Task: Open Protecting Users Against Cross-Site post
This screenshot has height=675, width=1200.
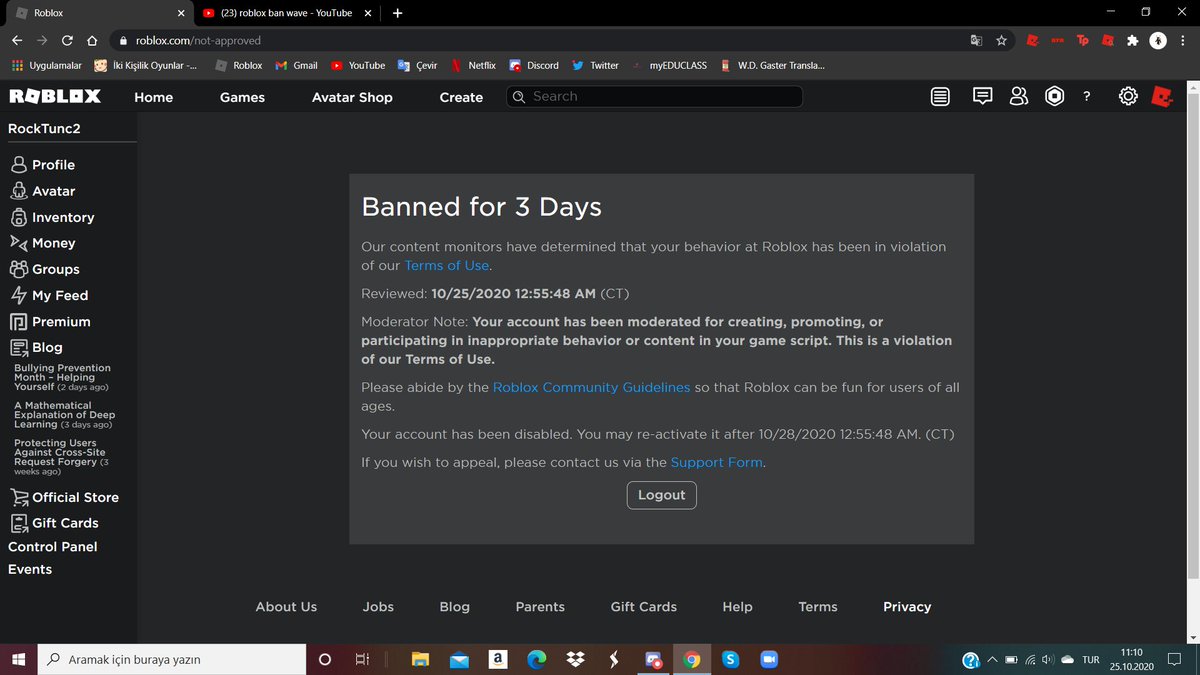Action: pyautogui.click(x=62, y=457)
